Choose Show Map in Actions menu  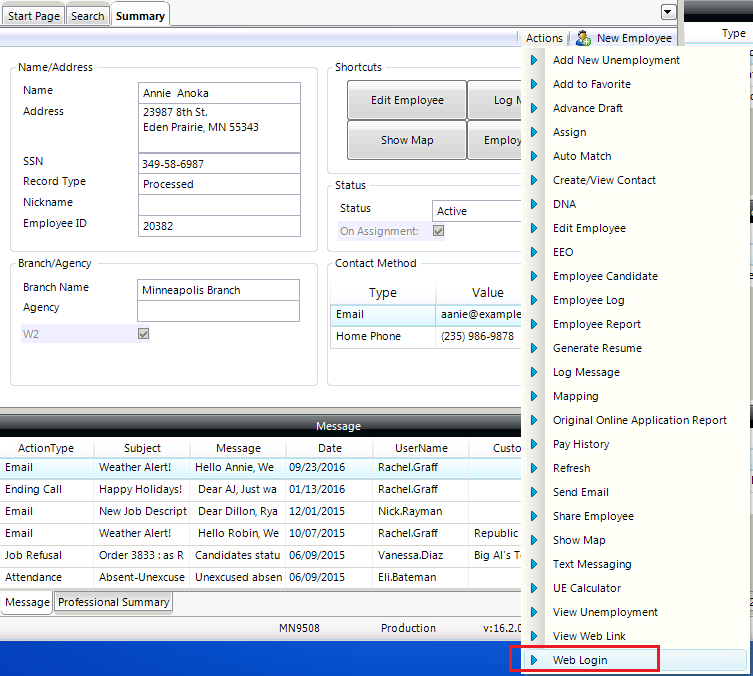pos(579,540)
